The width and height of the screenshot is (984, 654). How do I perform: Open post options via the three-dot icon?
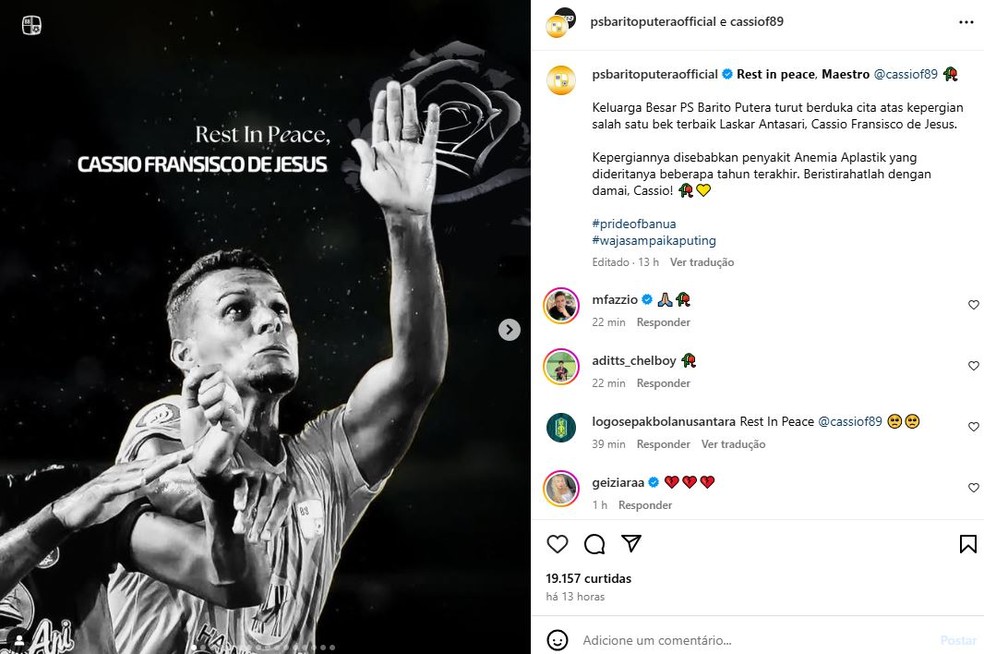click(966, 21)
